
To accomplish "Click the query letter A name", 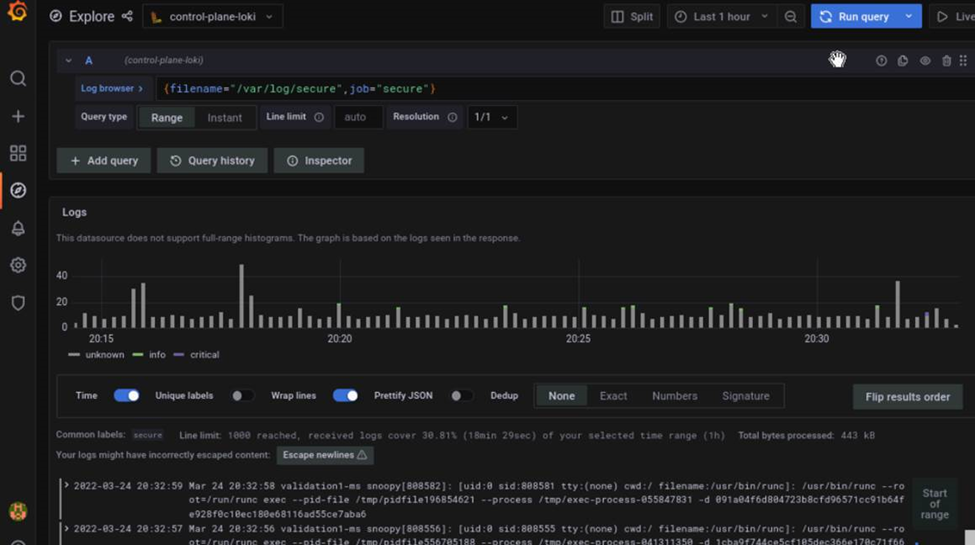I will 89,60.
